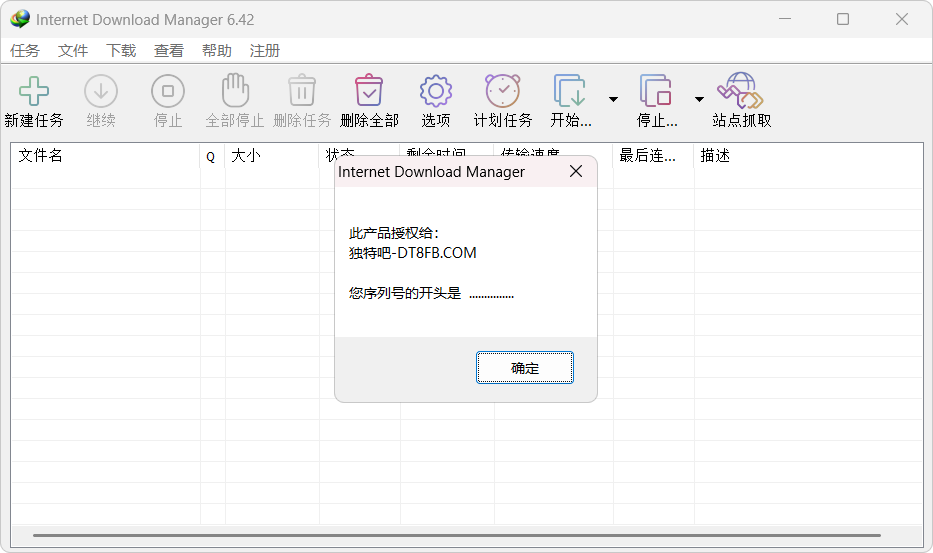Image resolution: width=933 pixels, height=553 pixels.
Task: Sort by 描述 column header
Action: pos(808,155)
